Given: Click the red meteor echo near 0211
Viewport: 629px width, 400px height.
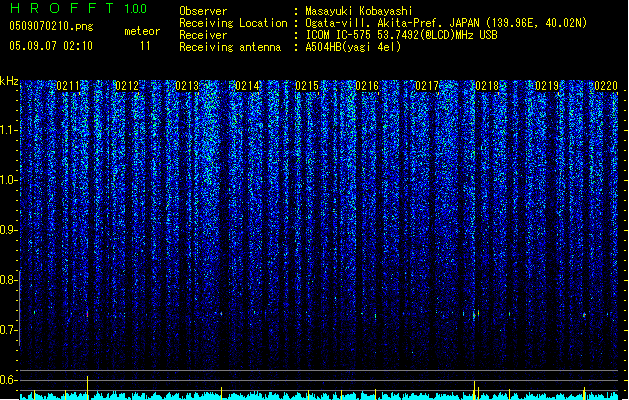Looking at the screenshot, I should tap(87, 315).
